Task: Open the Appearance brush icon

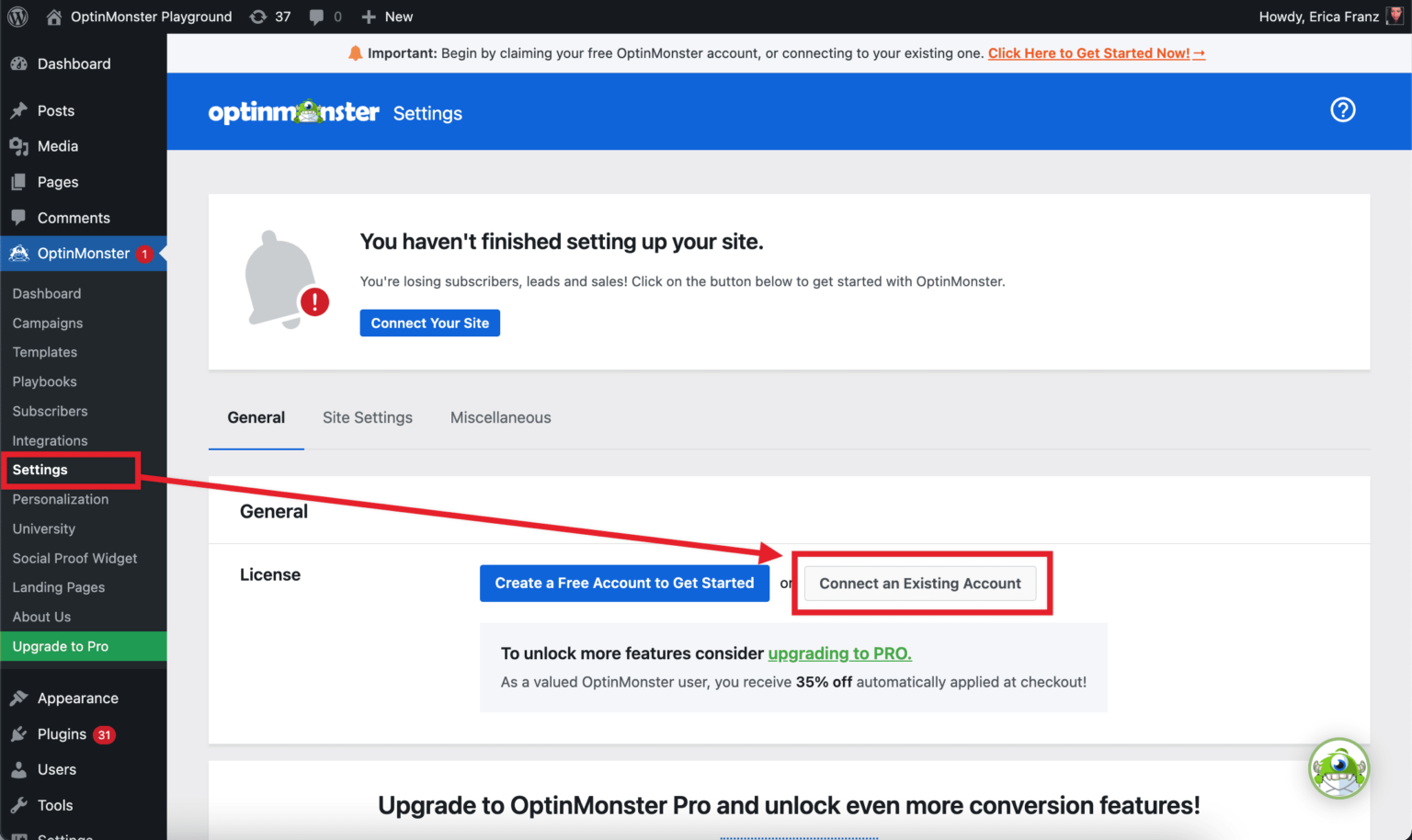Action: coord(20,698)
